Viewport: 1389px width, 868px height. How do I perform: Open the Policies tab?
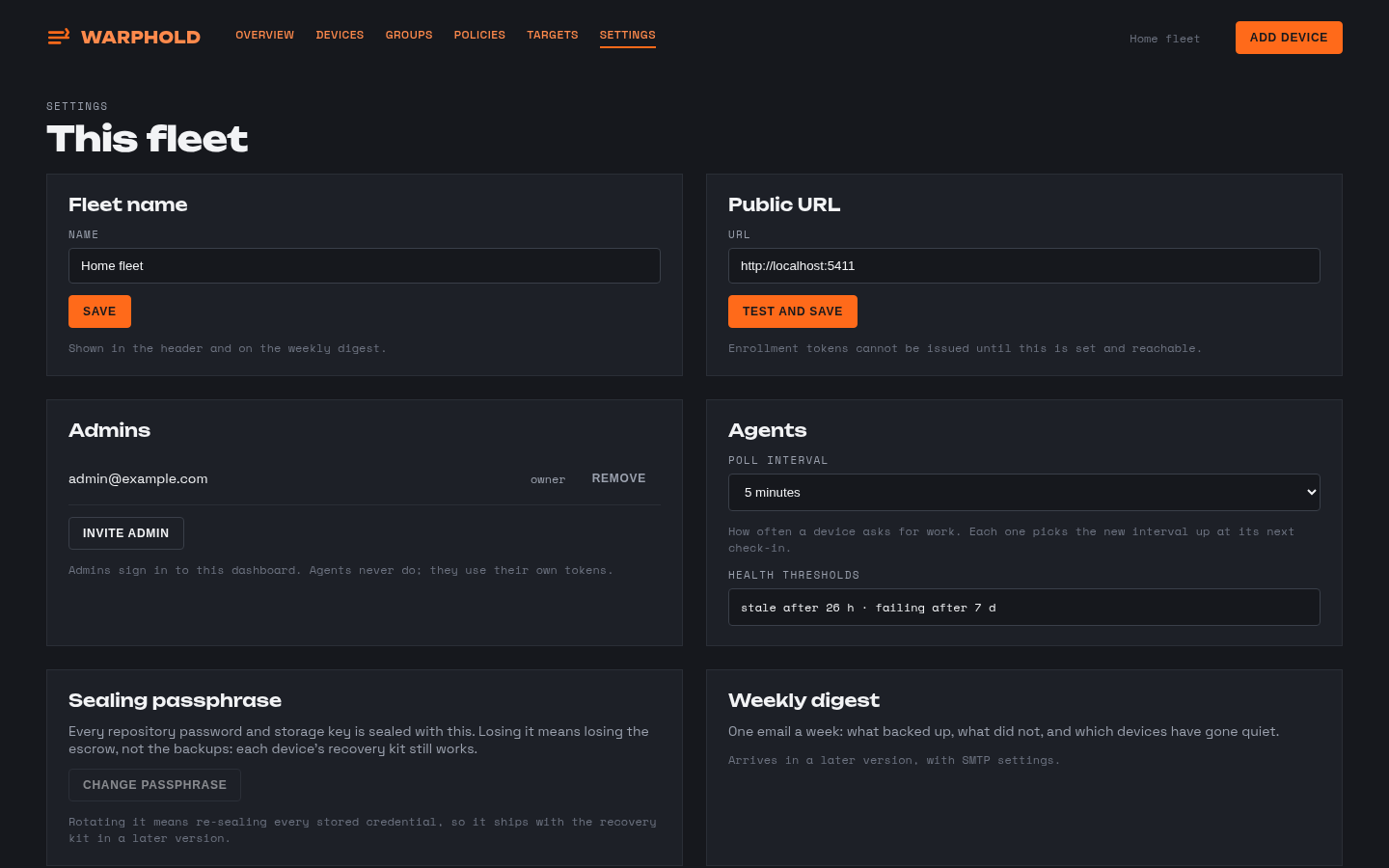point(479,35)
